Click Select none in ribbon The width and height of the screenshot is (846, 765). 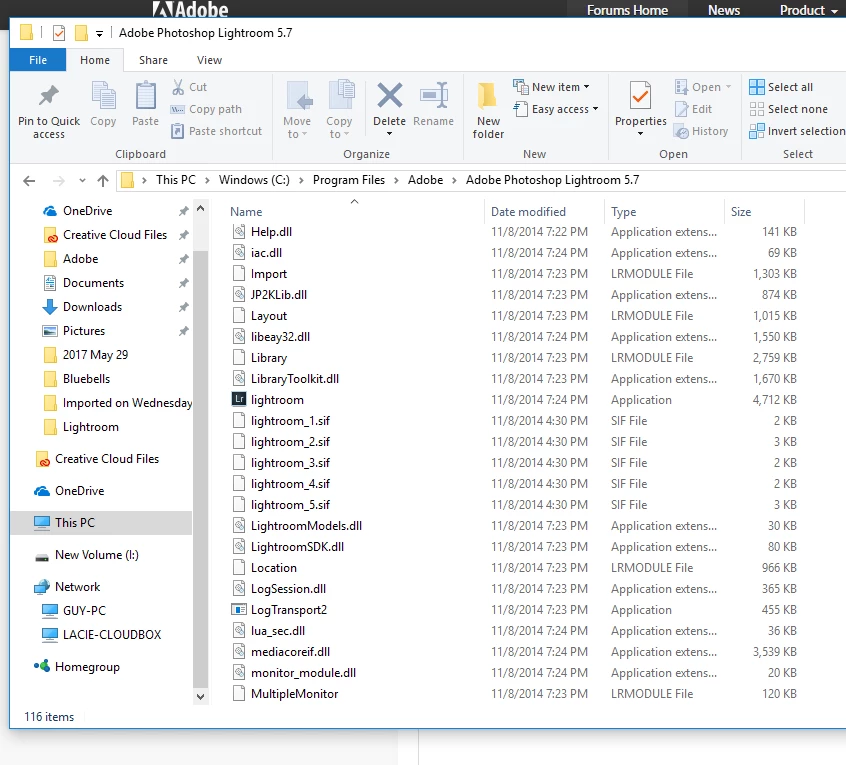click(x=788, y=109)
